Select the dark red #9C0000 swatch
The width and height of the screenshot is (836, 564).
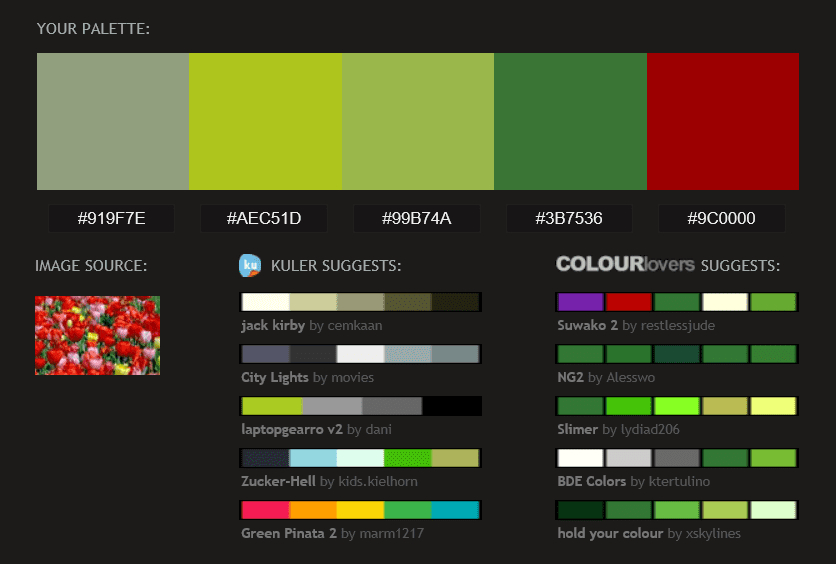[723, 121]
